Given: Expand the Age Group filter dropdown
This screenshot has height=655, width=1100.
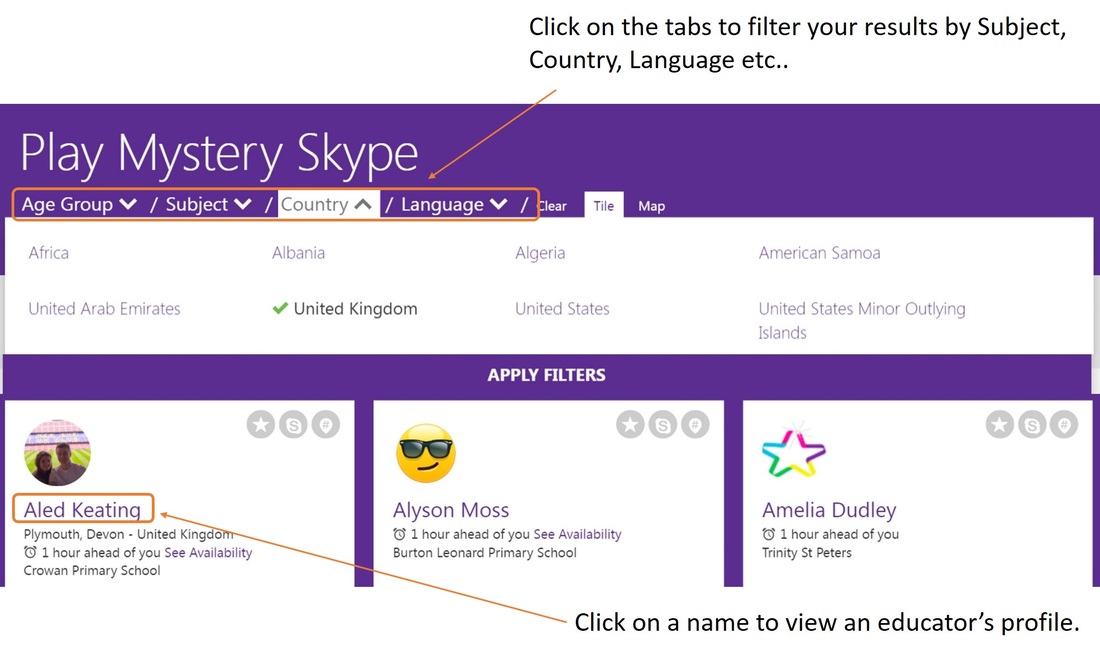Looking at the screenshot, I should 79,204.
